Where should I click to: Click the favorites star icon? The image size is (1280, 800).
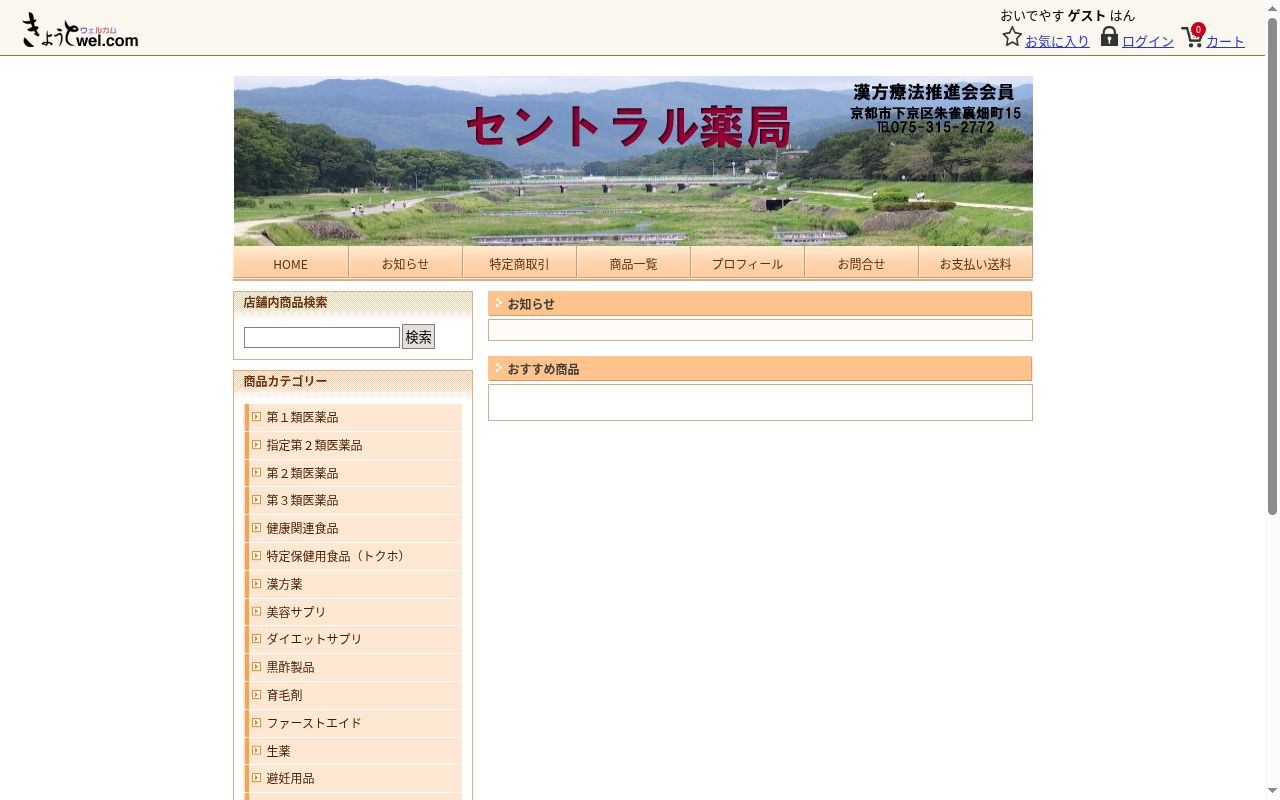coord(1012,37)
